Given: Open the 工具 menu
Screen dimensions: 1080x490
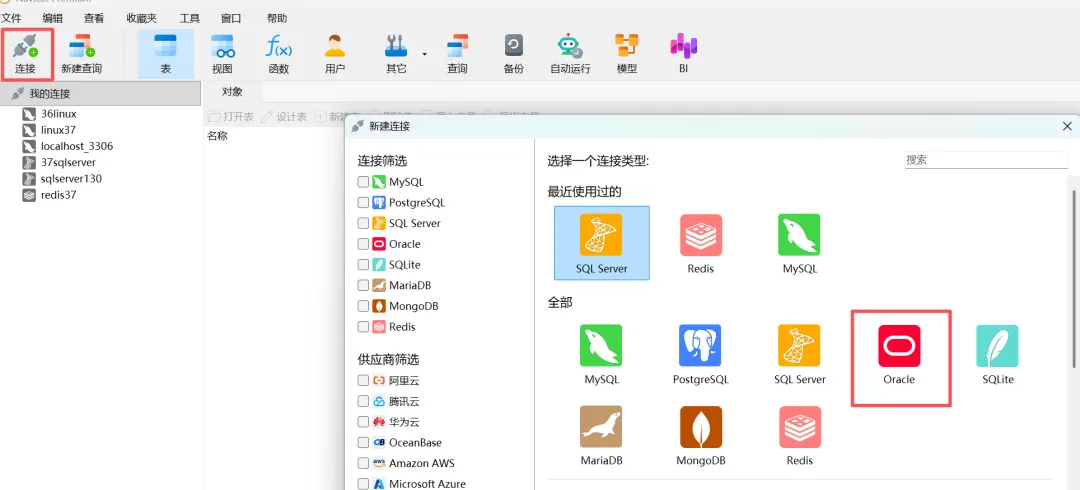Looking at the screenshot, I should point(190,19).
